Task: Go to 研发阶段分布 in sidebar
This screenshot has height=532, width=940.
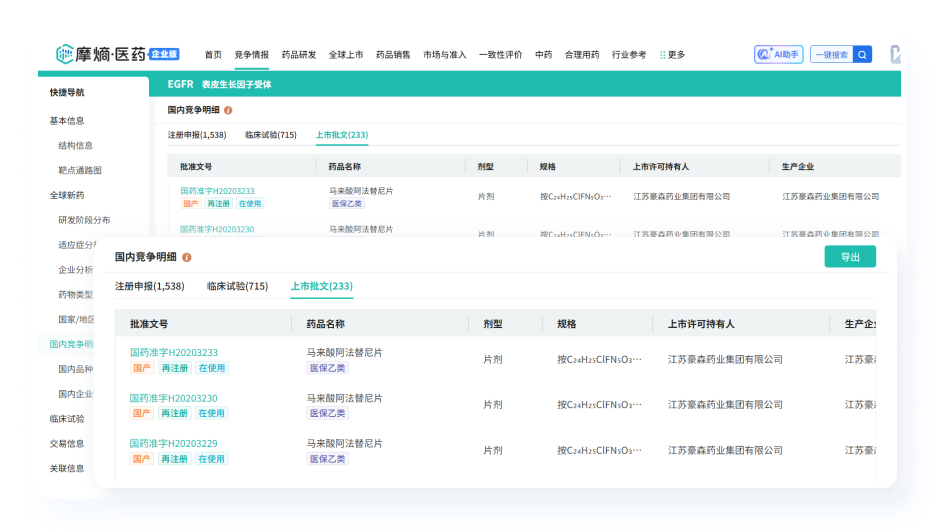Action: [84, 220]
